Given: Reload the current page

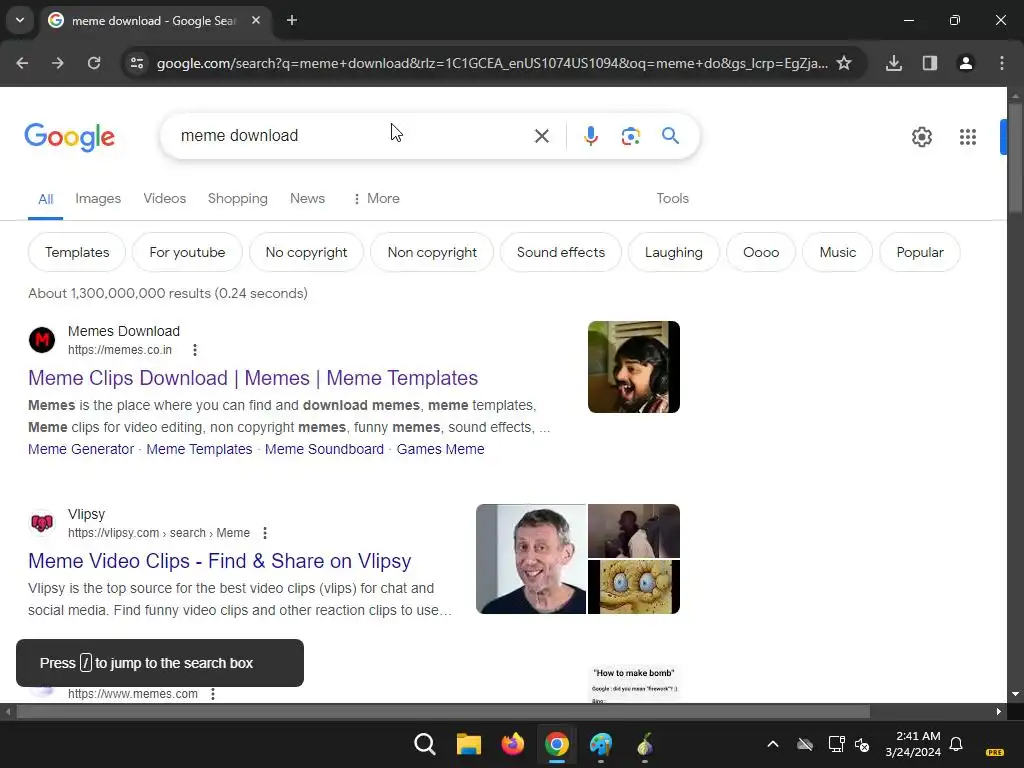Looking at the screenshot, I should click(x=94, y=63).
